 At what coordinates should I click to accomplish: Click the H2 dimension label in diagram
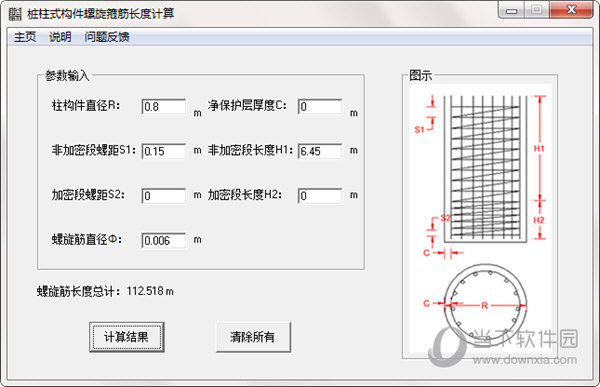click(539, 220)
